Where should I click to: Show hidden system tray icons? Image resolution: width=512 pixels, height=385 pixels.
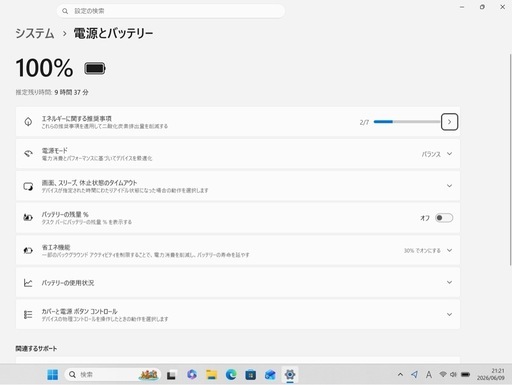tap(400, 375)
